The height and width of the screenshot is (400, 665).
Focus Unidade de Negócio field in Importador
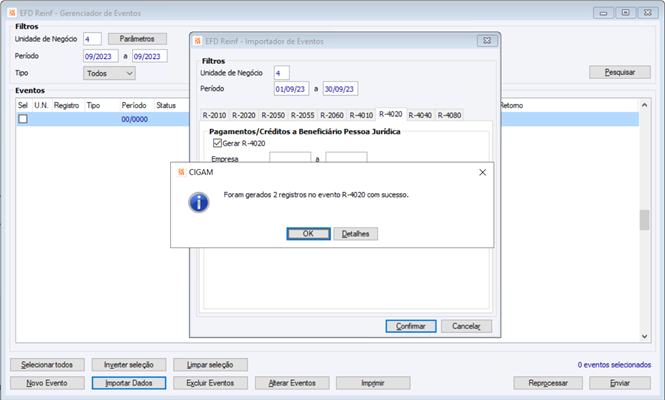pyautogui.click(x=282, y=73)
